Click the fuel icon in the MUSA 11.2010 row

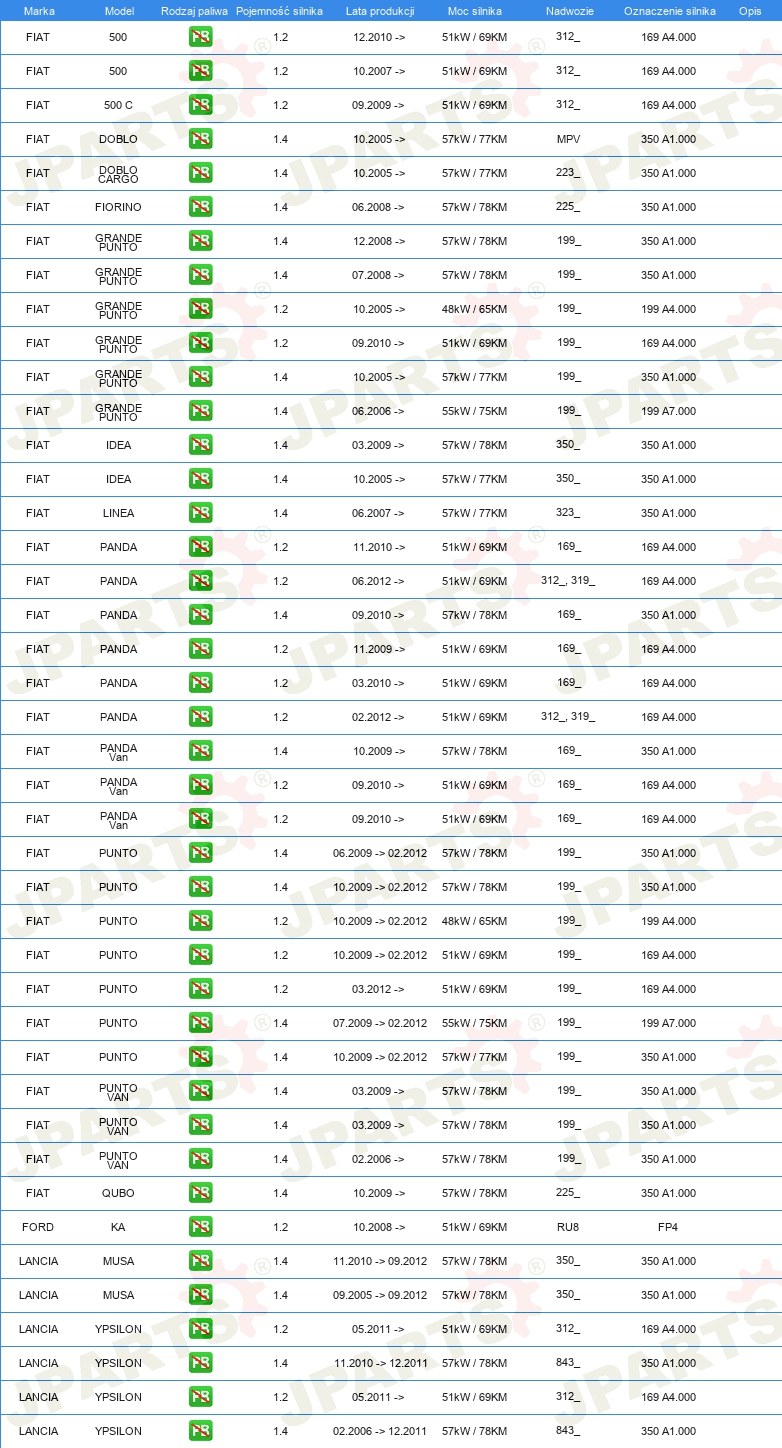200,1261
